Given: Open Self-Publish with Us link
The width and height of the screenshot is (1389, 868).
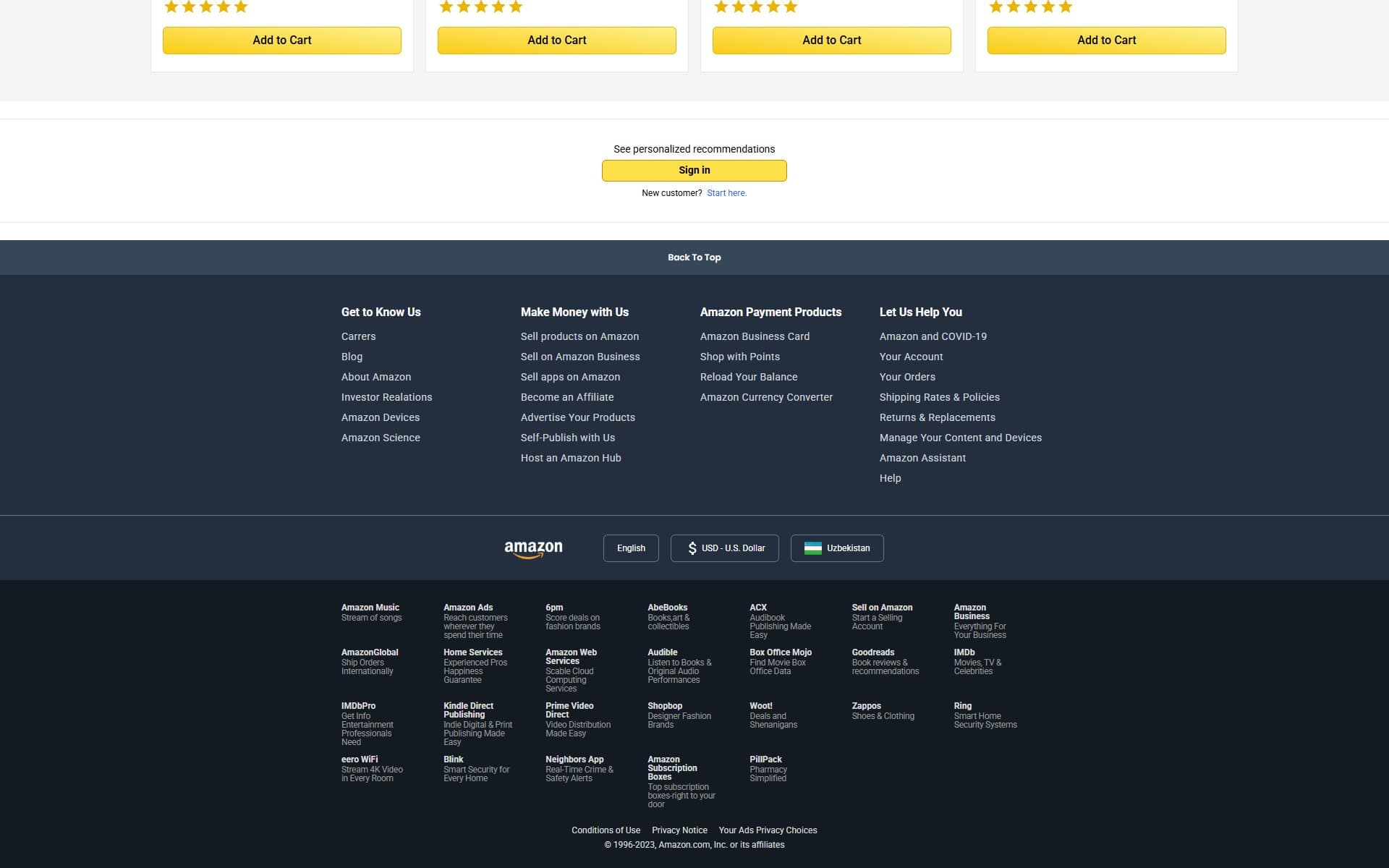Looking at the screenshot, I should (x=568, y=438).
